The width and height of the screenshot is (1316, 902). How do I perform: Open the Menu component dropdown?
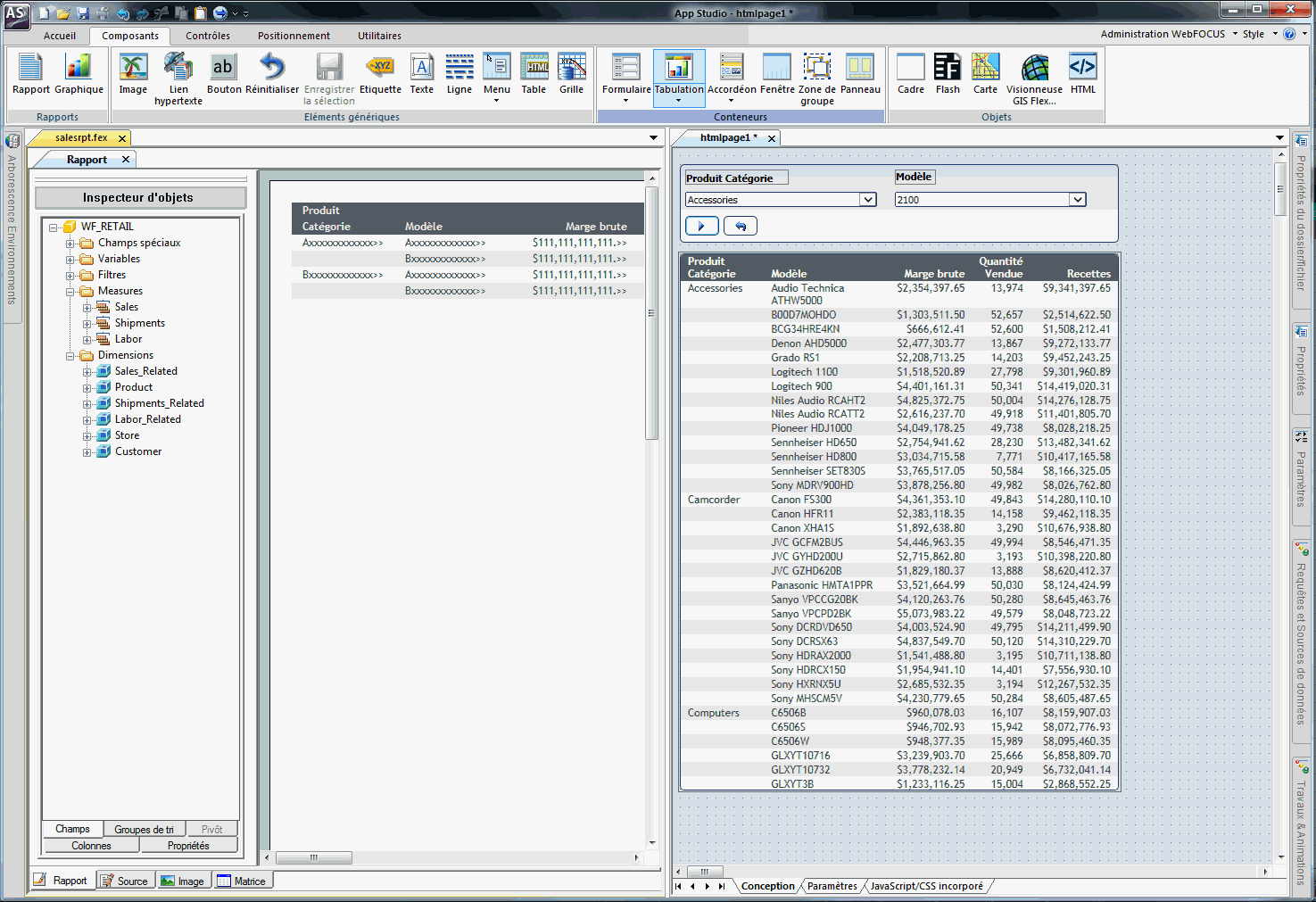[497, 100]
